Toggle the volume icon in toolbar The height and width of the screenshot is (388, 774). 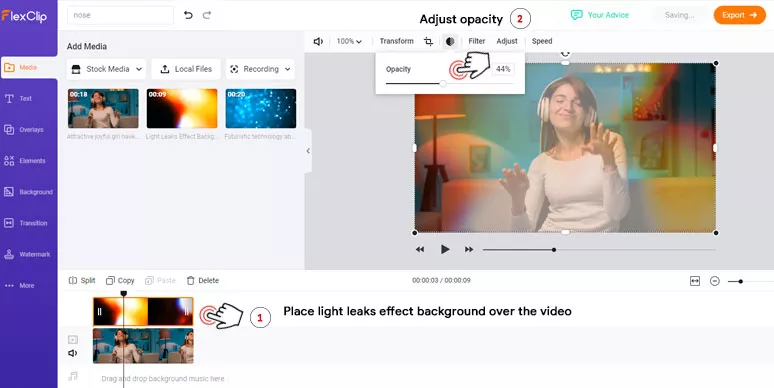[x=318, y=41]
